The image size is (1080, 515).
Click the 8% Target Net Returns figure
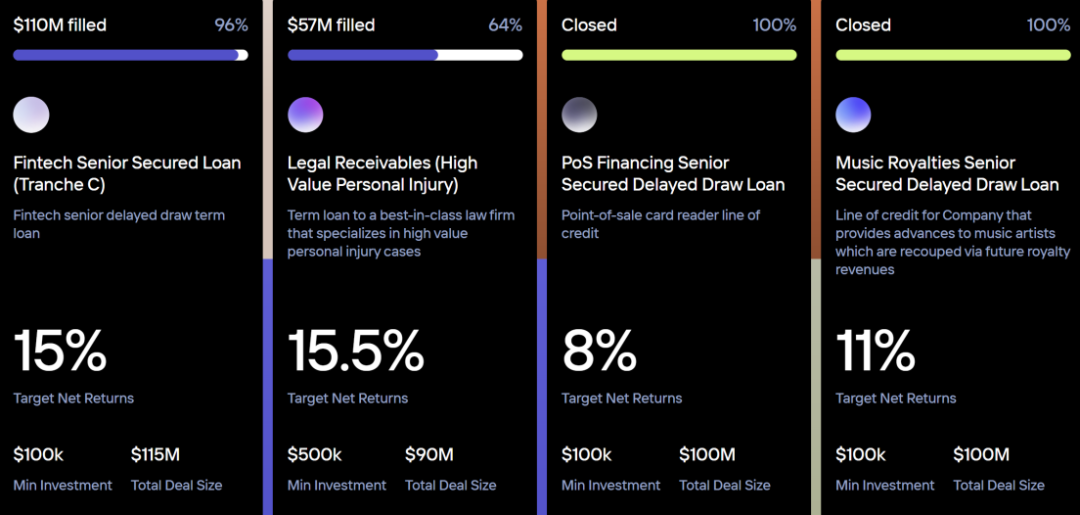tap(599, 351)
